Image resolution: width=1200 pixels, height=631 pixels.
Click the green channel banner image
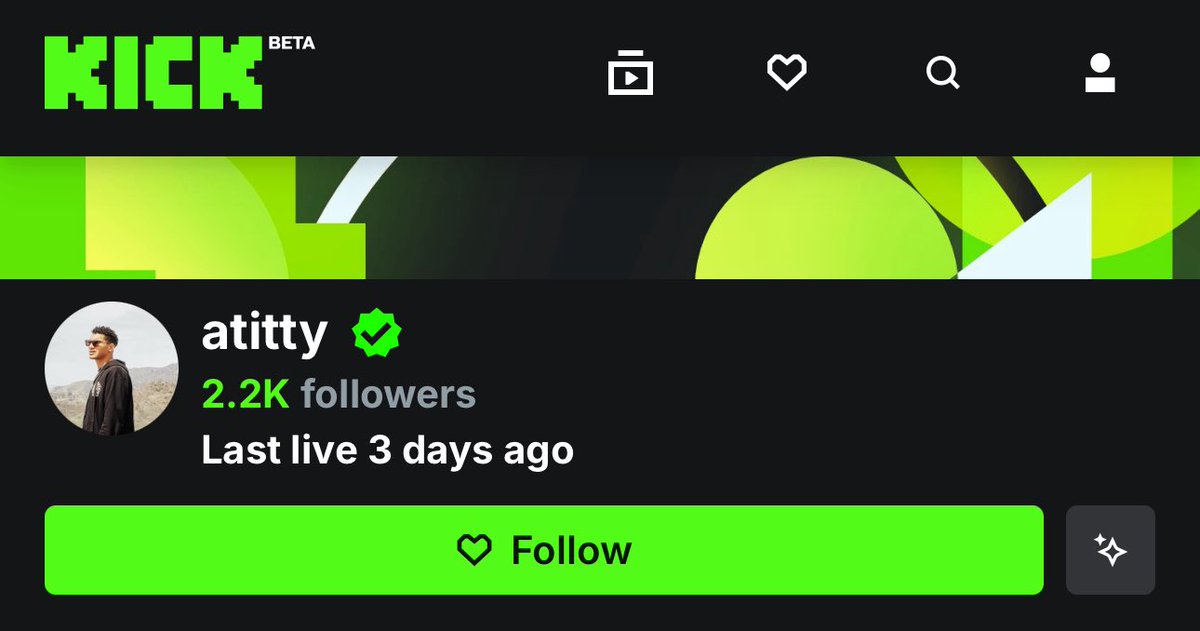[600, 217]
